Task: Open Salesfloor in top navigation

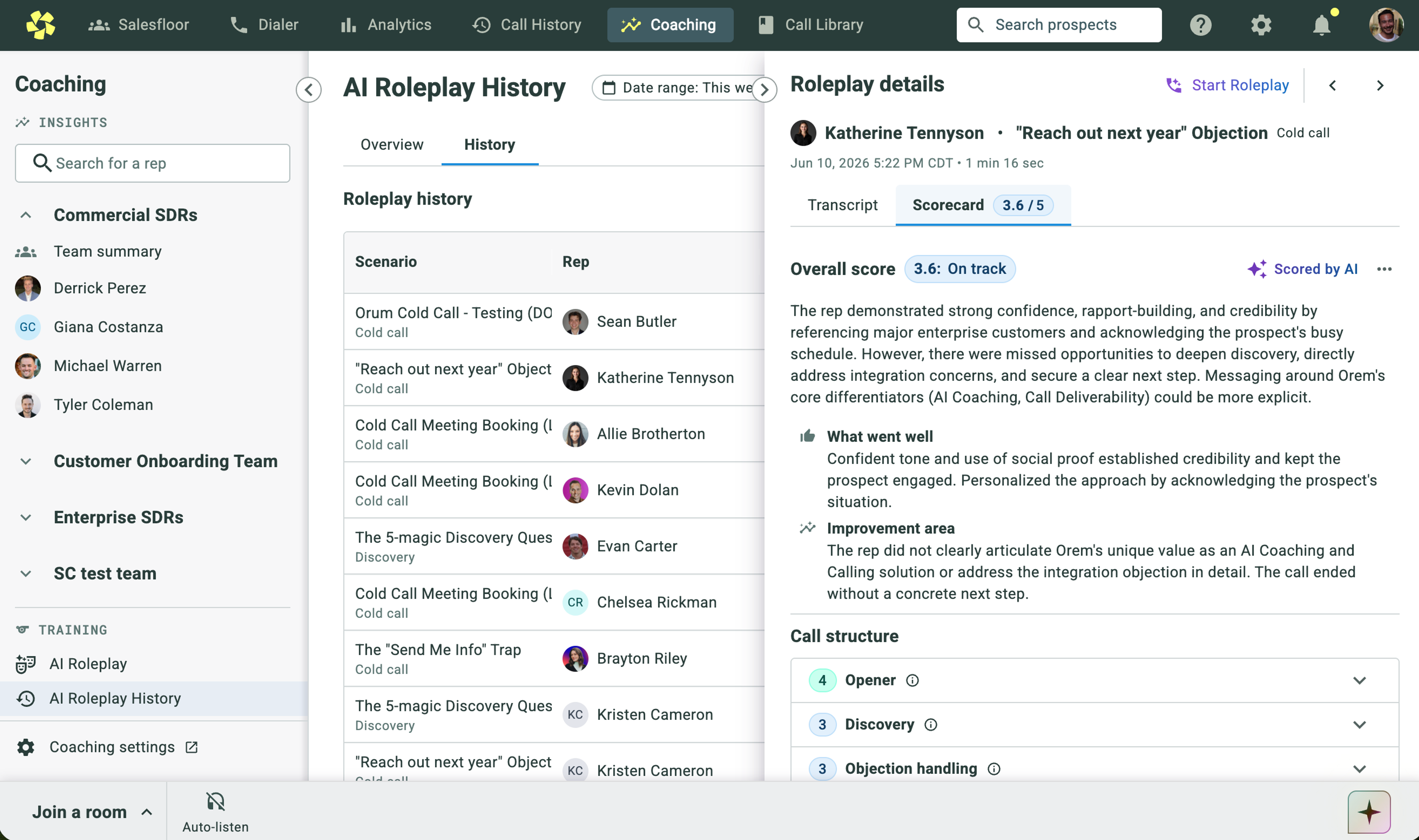Action: (x=139, y=25)
